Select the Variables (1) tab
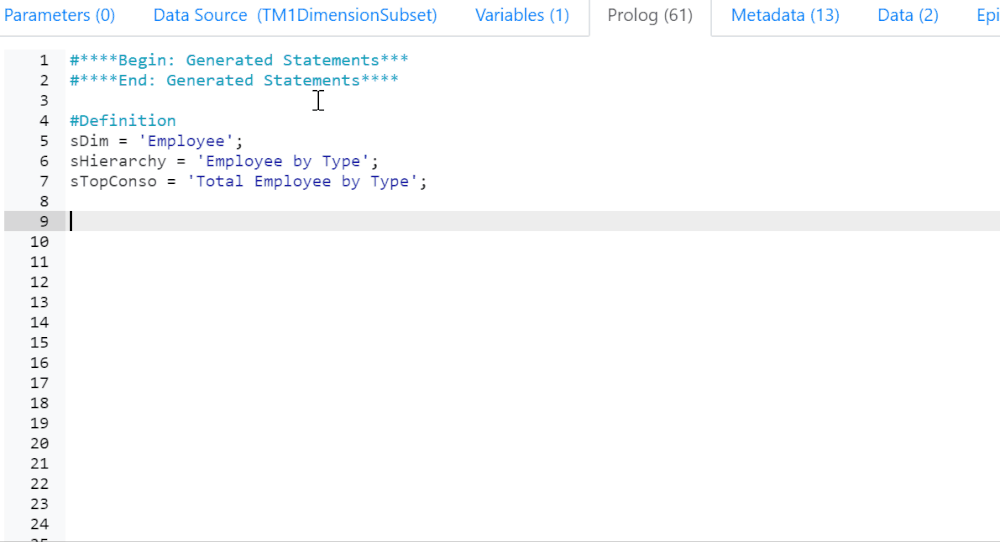The width and height of the screenshot is (1000, 542). click(x=521, y=16)
